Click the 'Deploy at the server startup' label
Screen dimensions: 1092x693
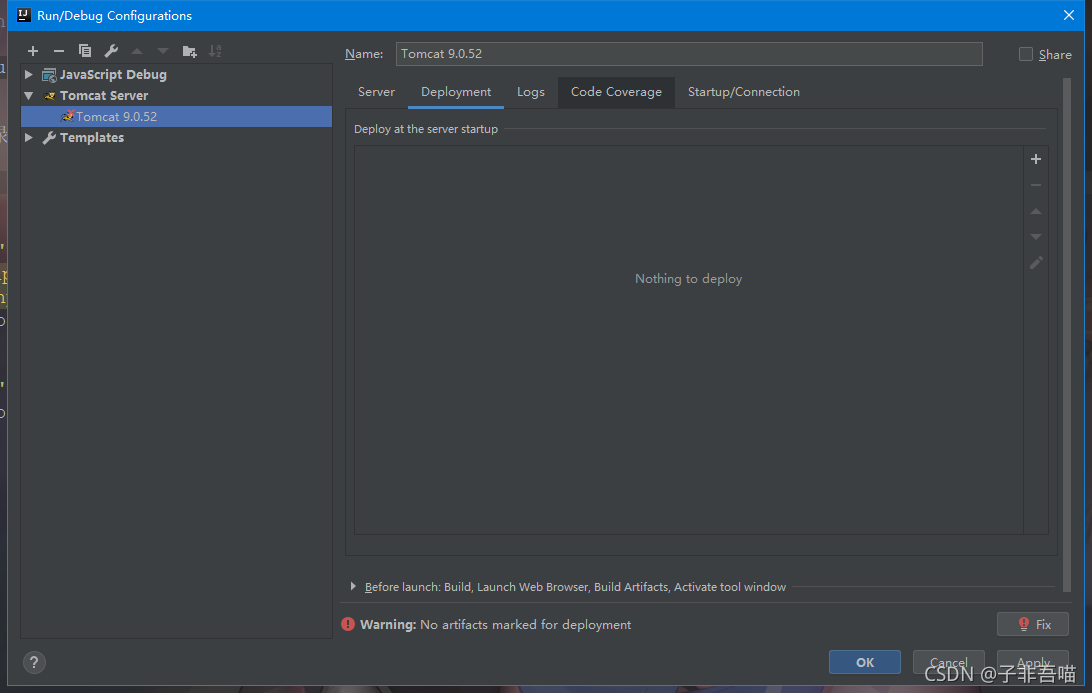coord(426,129)
